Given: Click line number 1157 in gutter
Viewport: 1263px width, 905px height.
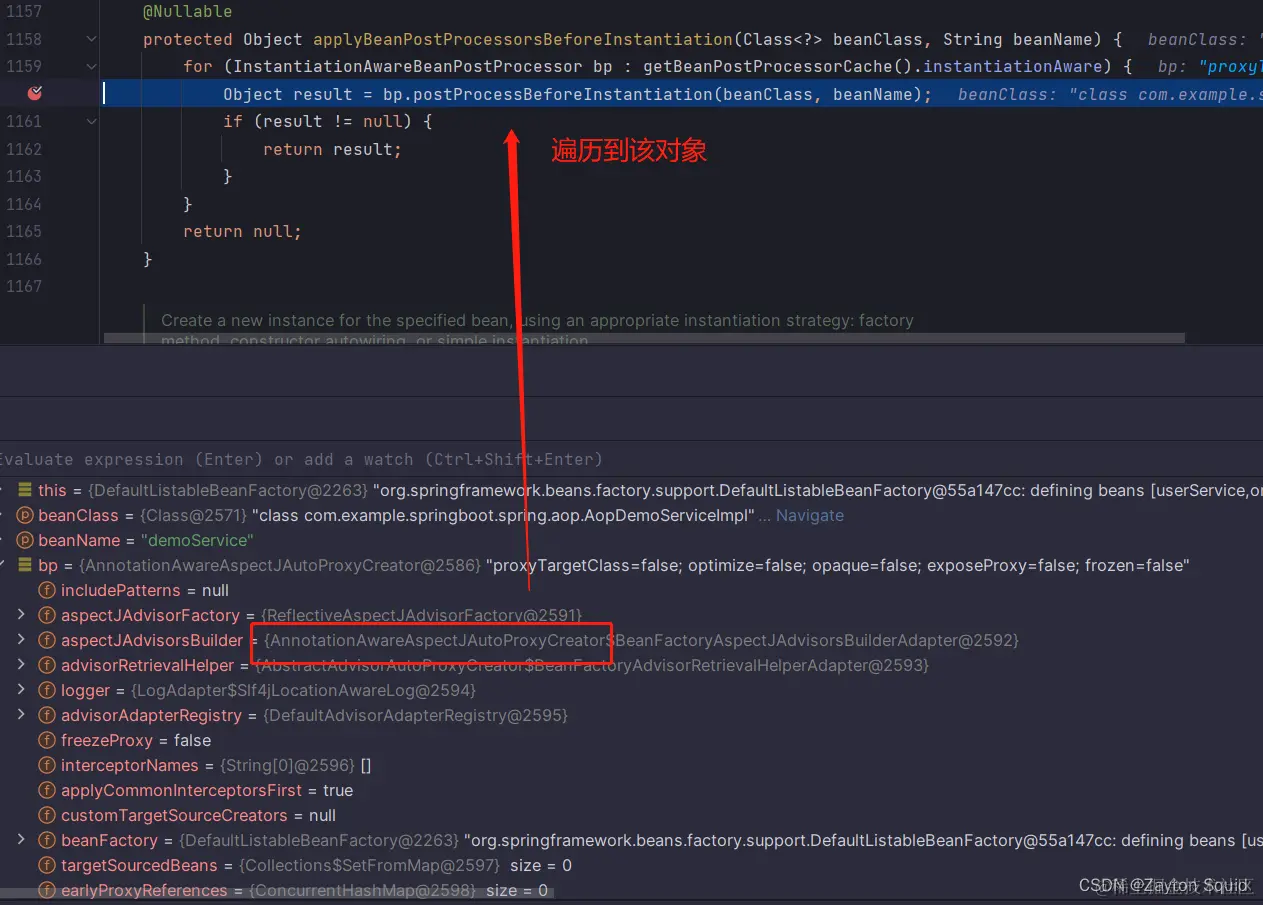Looking at the screenshot, I should click(x=24, y=11).
